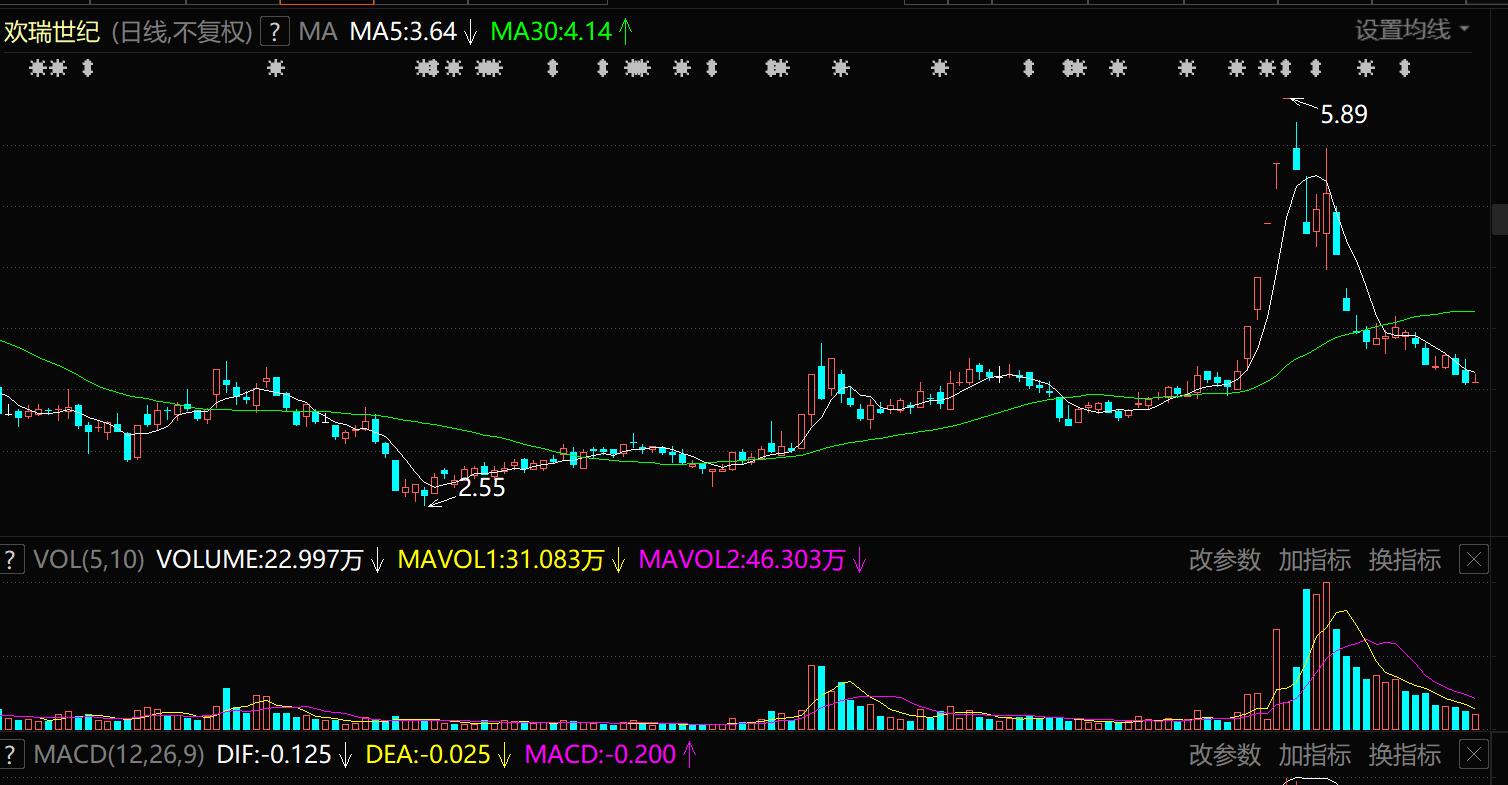Click the DIF:-0.125 value
Viewport: 1508px width, 785px height.
coord(274,754)
